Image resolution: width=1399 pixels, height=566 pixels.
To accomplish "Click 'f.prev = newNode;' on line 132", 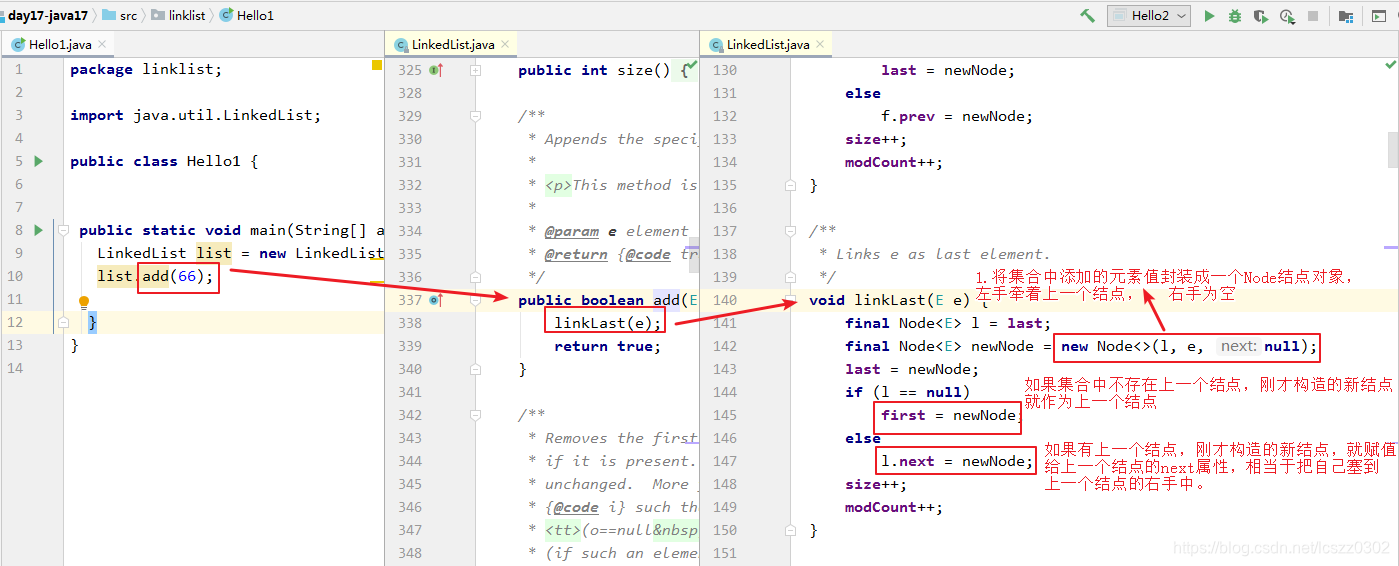I will pos(957,116).
